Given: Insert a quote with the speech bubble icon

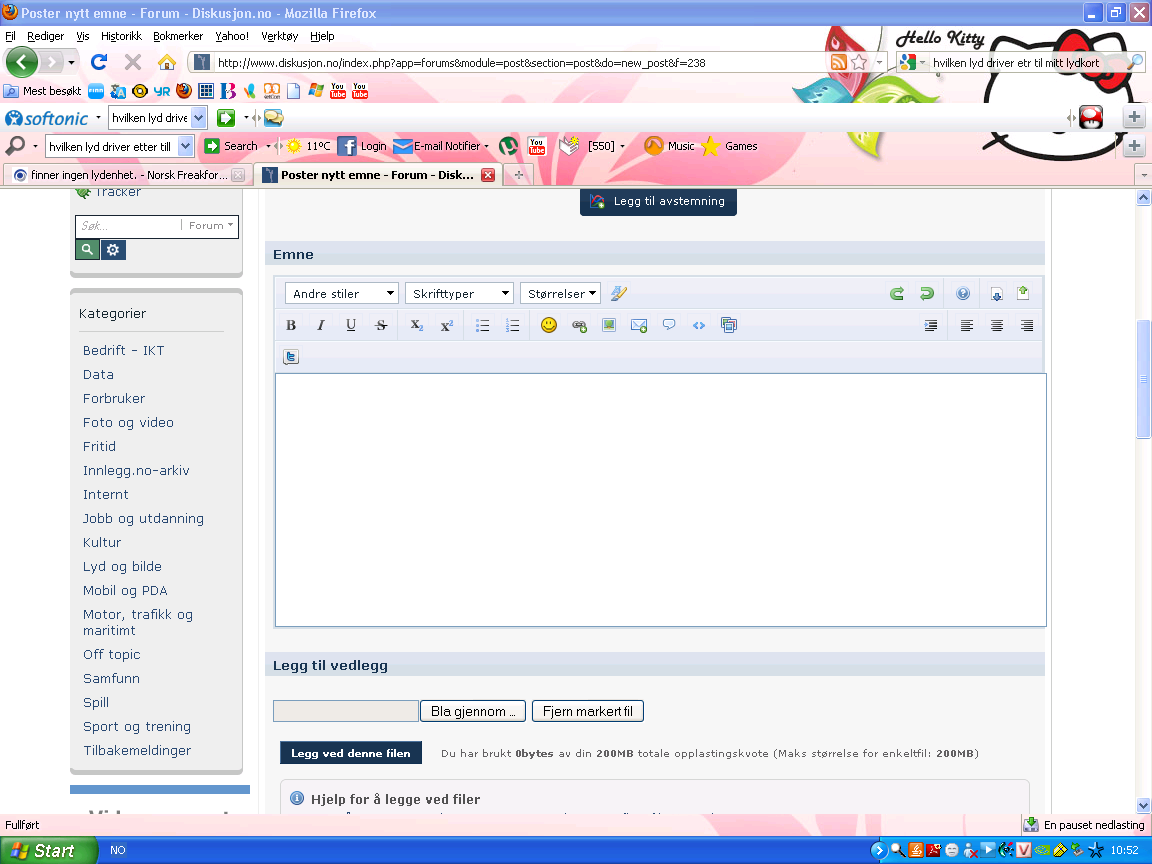Looking at the screenshot, I should coord(669,325).
